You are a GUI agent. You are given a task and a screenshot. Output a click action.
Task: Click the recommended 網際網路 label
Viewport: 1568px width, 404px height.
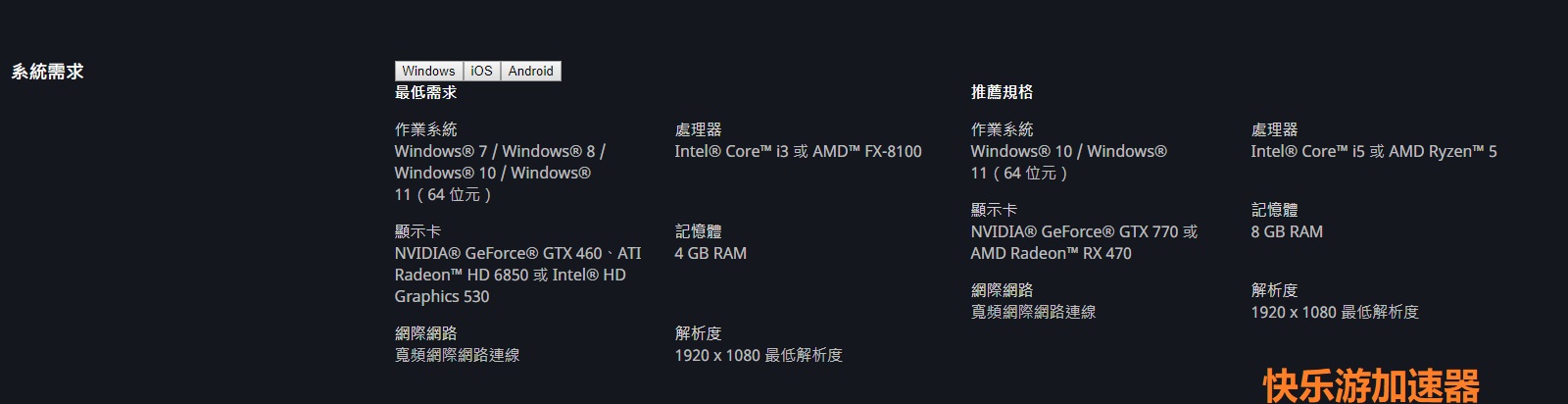click(x=1002, y=290)
